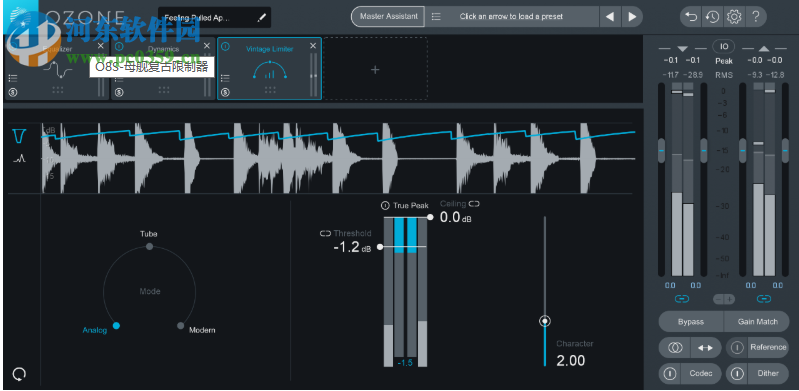This screenshot has width=799, height=391.
Task: Click the Bypass button
Action: [x=691, y=322]
